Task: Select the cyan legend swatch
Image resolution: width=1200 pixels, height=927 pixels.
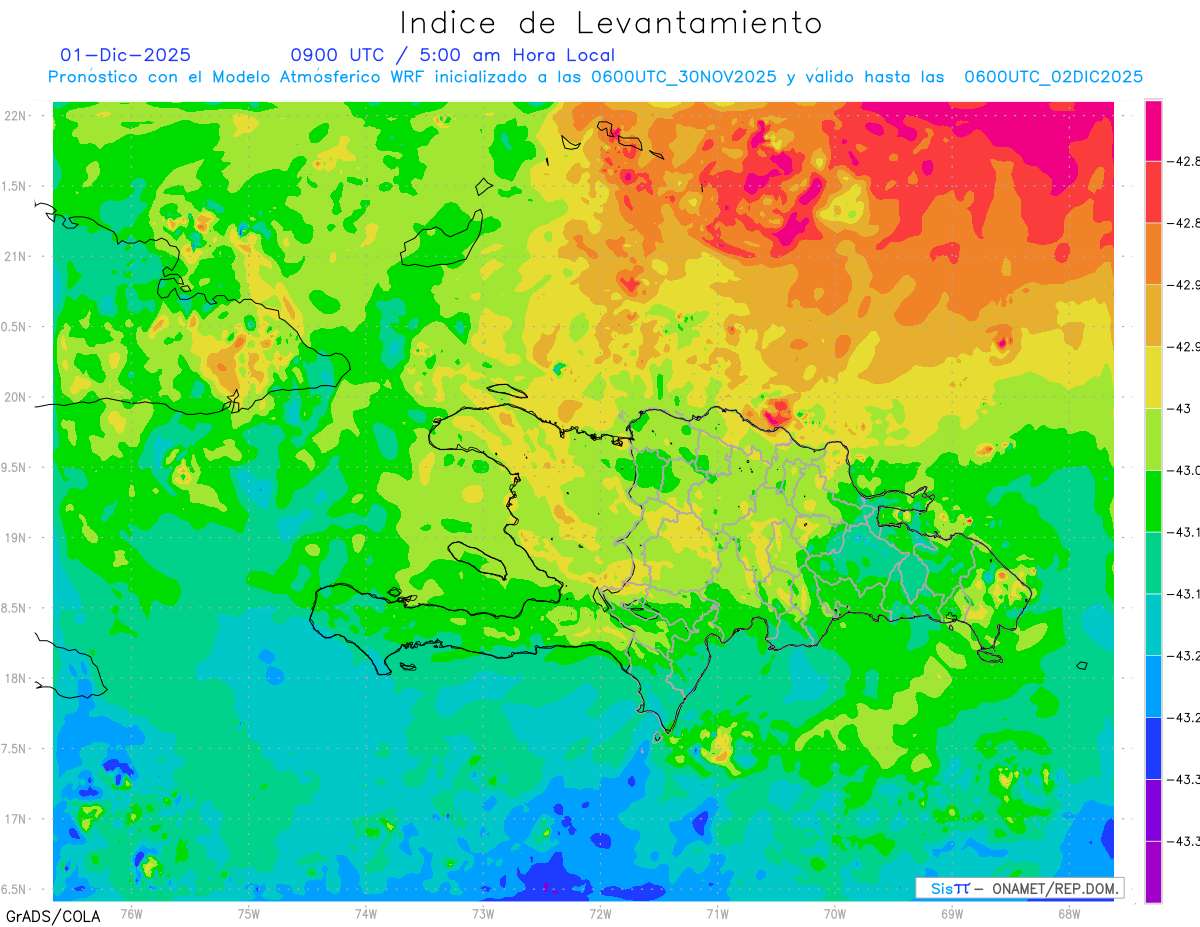Action: pos(1153,624)
